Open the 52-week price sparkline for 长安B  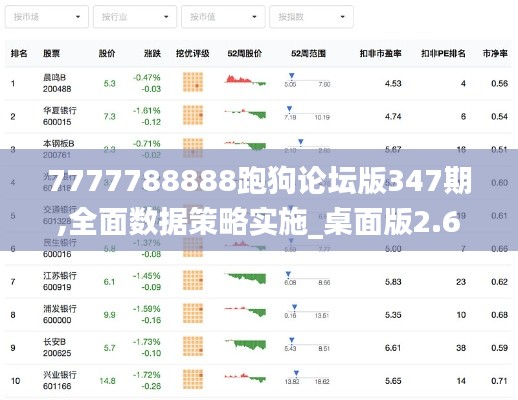point(245,345)
